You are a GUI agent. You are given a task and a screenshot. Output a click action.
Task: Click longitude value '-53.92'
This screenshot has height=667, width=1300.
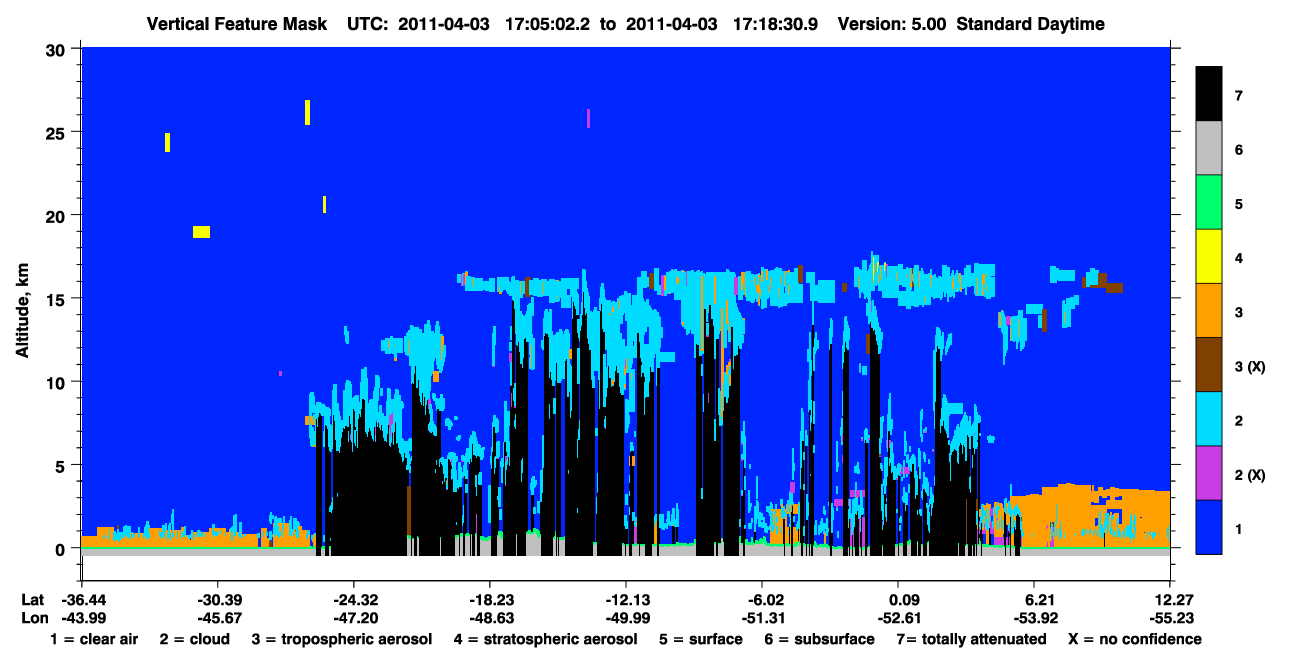1035,618
